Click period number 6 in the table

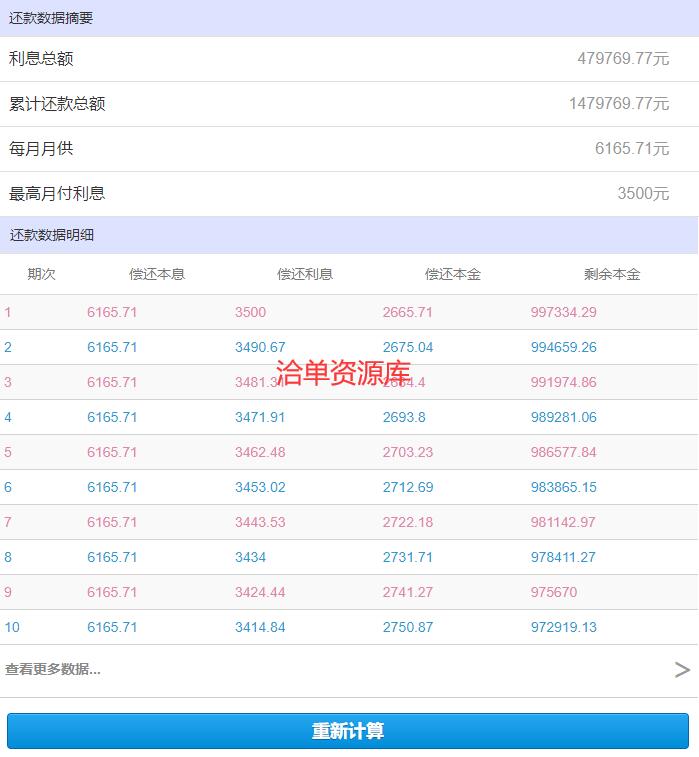pyautogui.click(x=8, y=487)
